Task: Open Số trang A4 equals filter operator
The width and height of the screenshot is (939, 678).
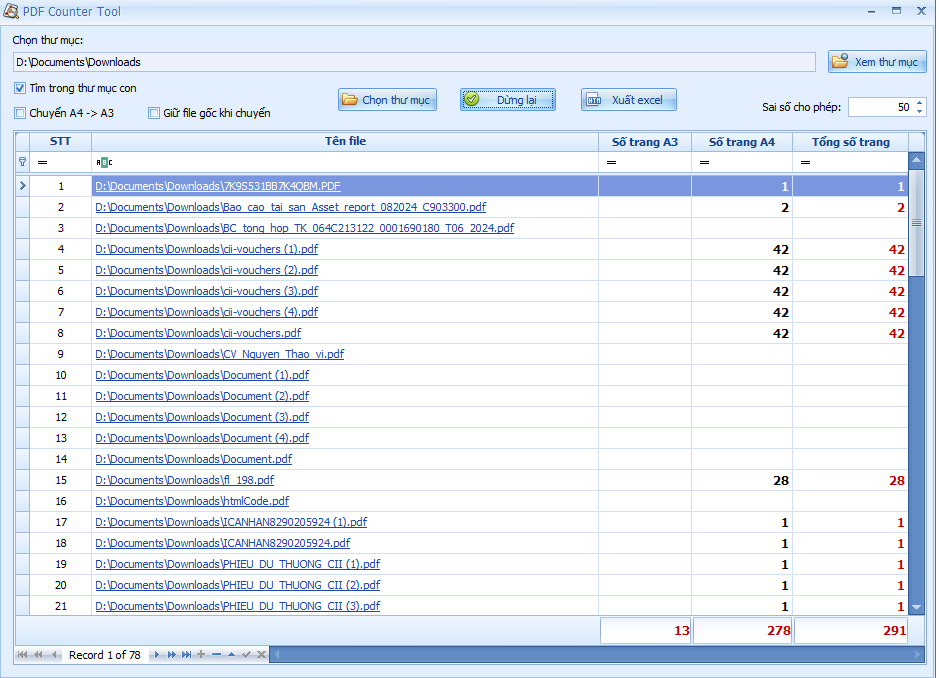Action: pos(704,162)
